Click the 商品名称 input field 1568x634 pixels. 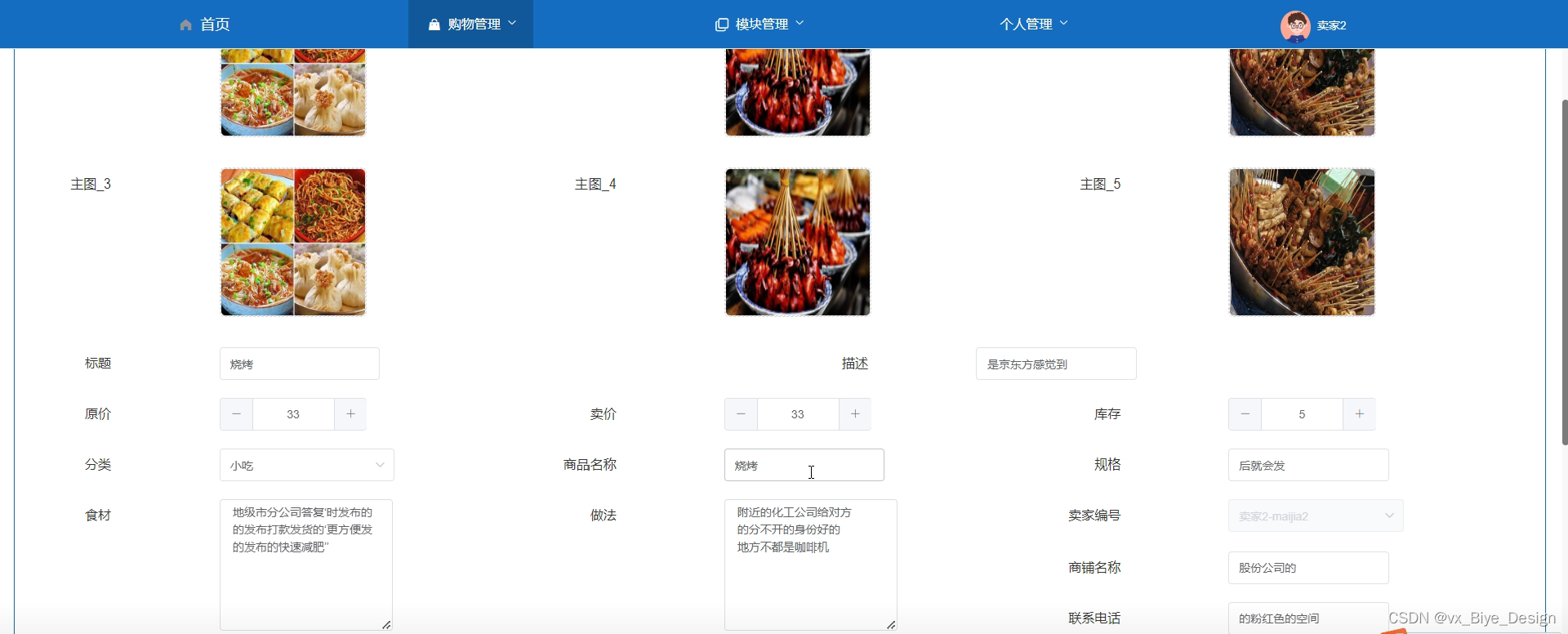(x=804, y=465)
